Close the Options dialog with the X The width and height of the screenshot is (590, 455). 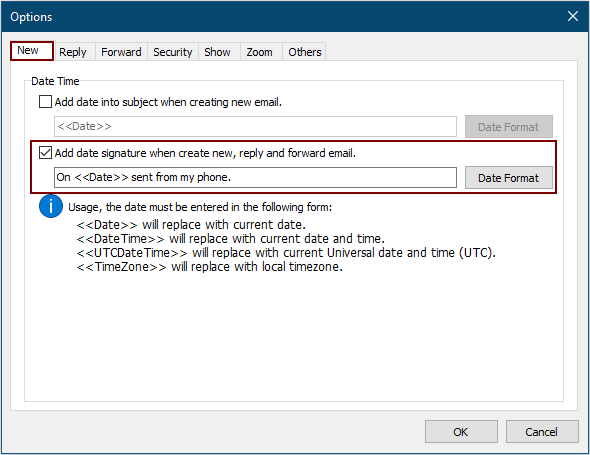coord(572,16)
